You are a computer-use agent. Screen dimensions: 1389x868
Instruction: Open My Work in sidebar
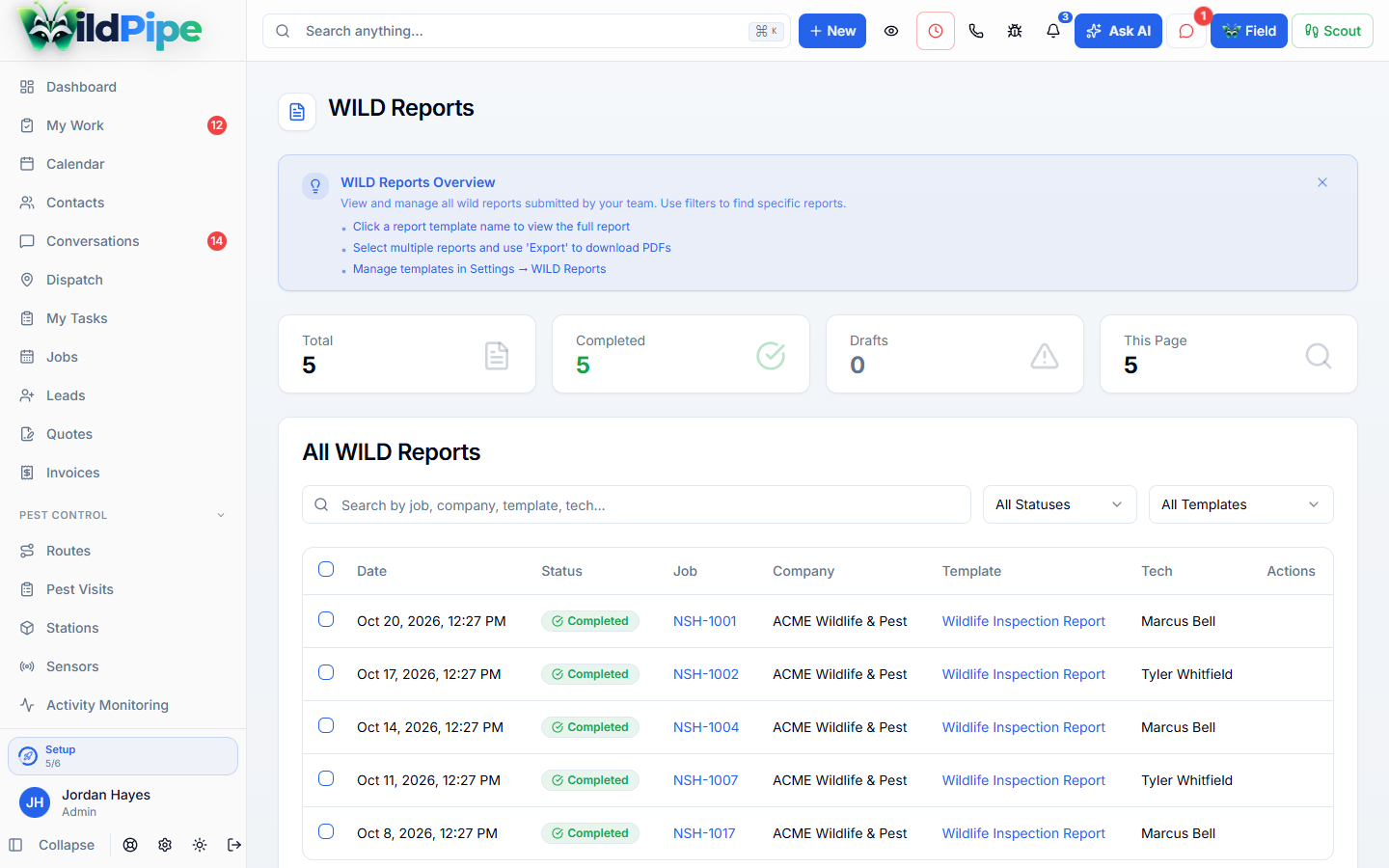pos(123,125)
